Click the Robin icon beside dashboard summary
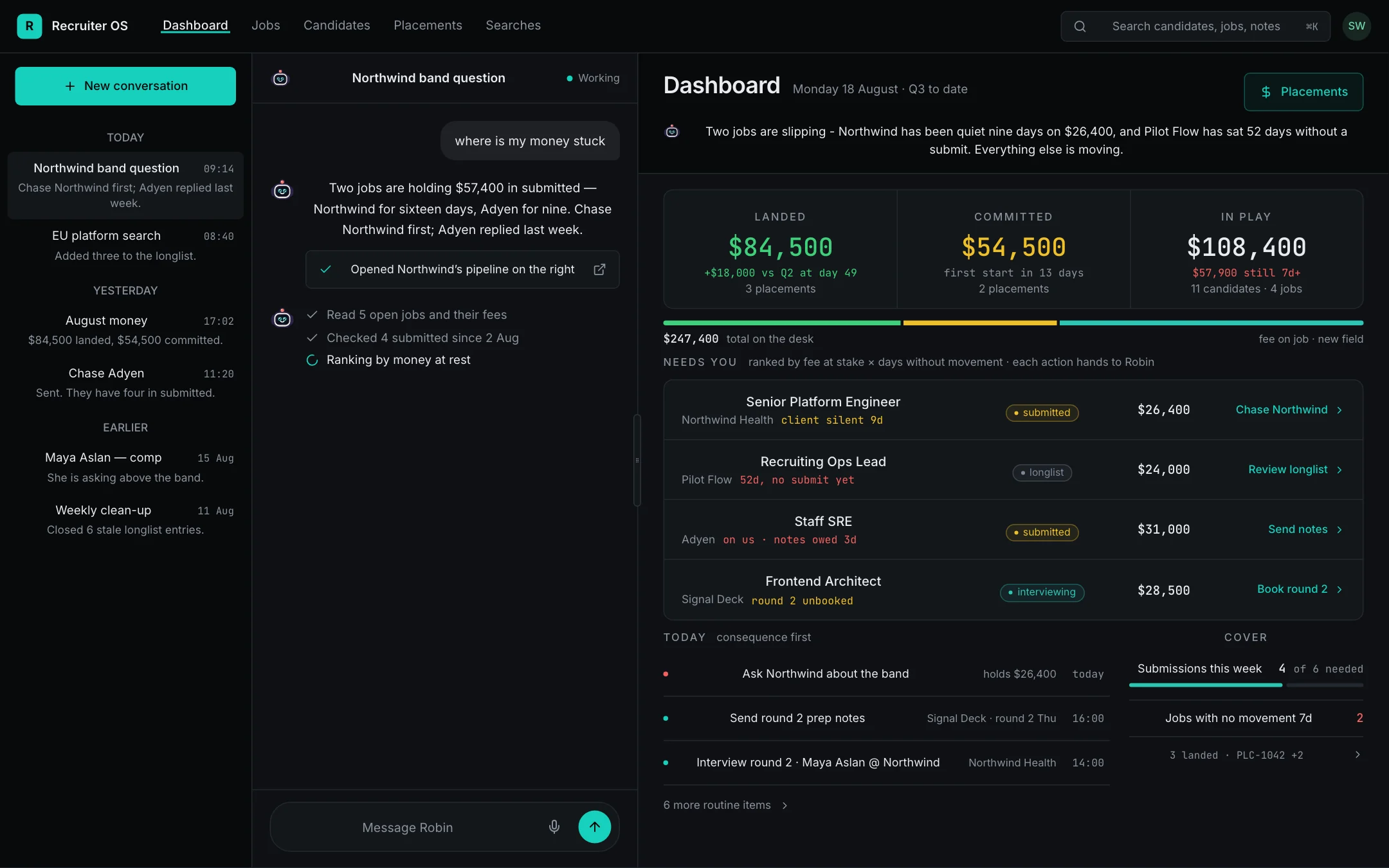 [671, 131]
